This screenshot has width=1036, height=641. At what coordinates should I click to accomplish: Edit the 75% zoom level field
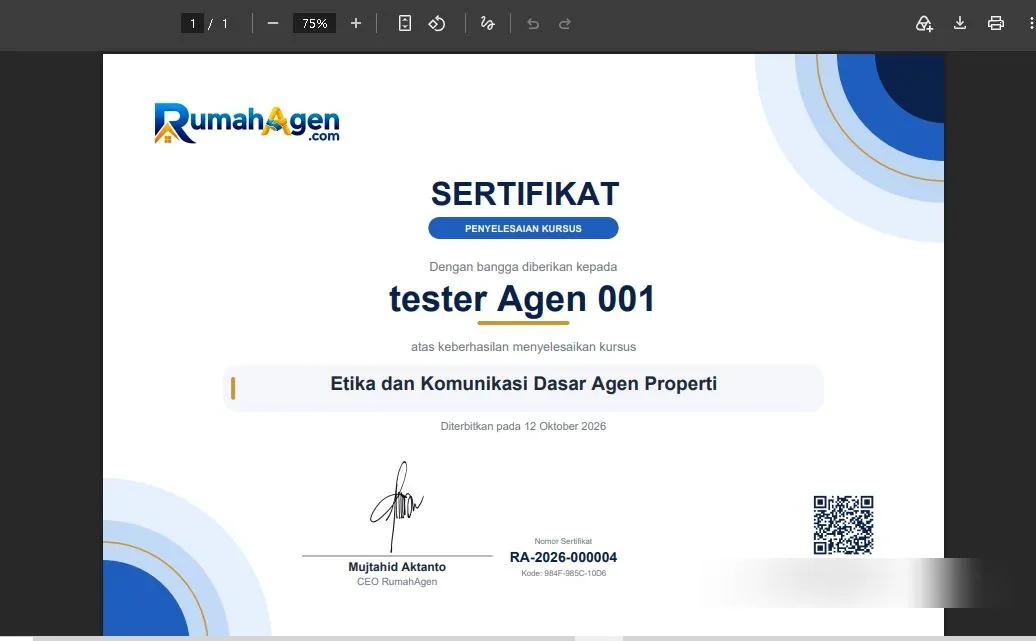click(314, 24)
